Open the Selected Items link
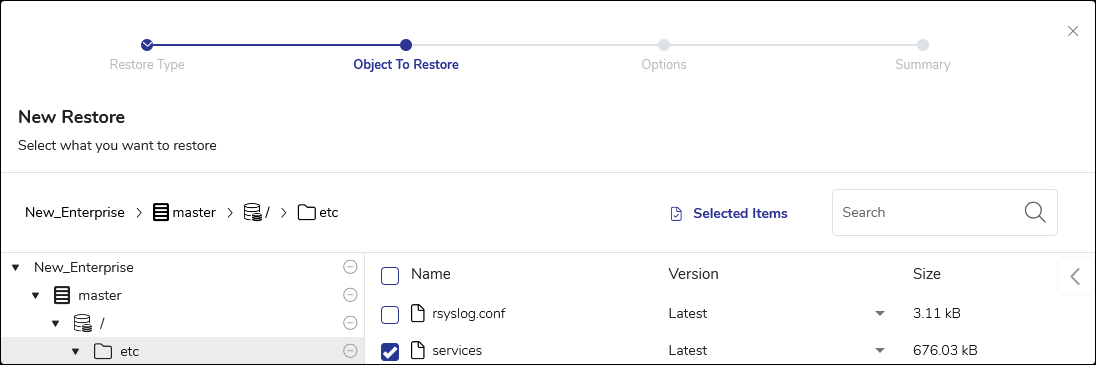Viewport: 1096px width, 365px height. pos(740,213)
